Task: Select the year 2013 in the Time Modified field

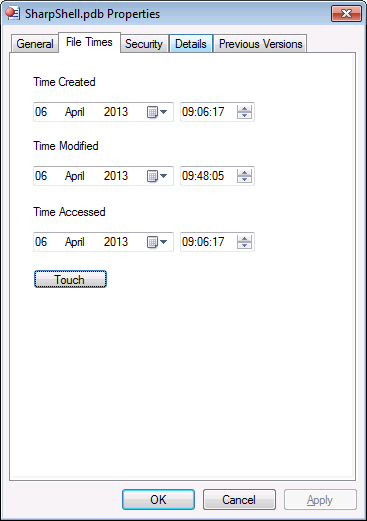Action: pyautogui.click(x=116, y=176)
